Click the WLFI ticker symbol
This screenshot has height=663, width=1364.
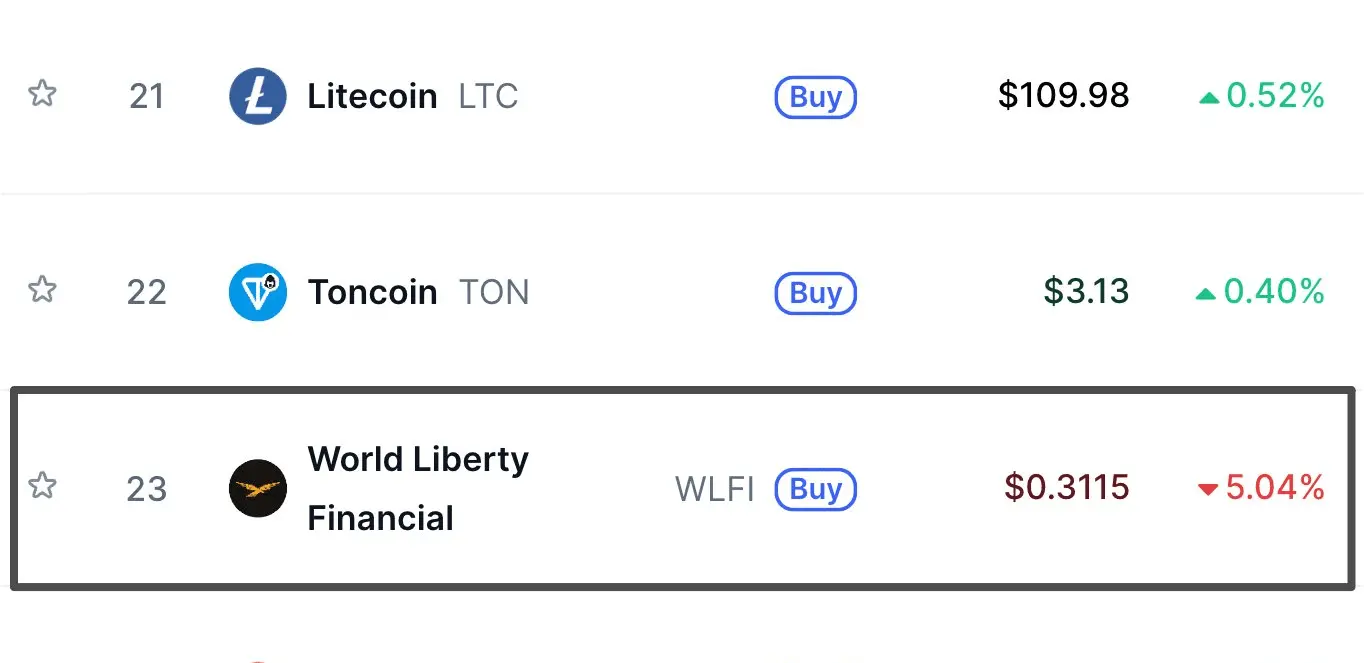pos(715,489)
